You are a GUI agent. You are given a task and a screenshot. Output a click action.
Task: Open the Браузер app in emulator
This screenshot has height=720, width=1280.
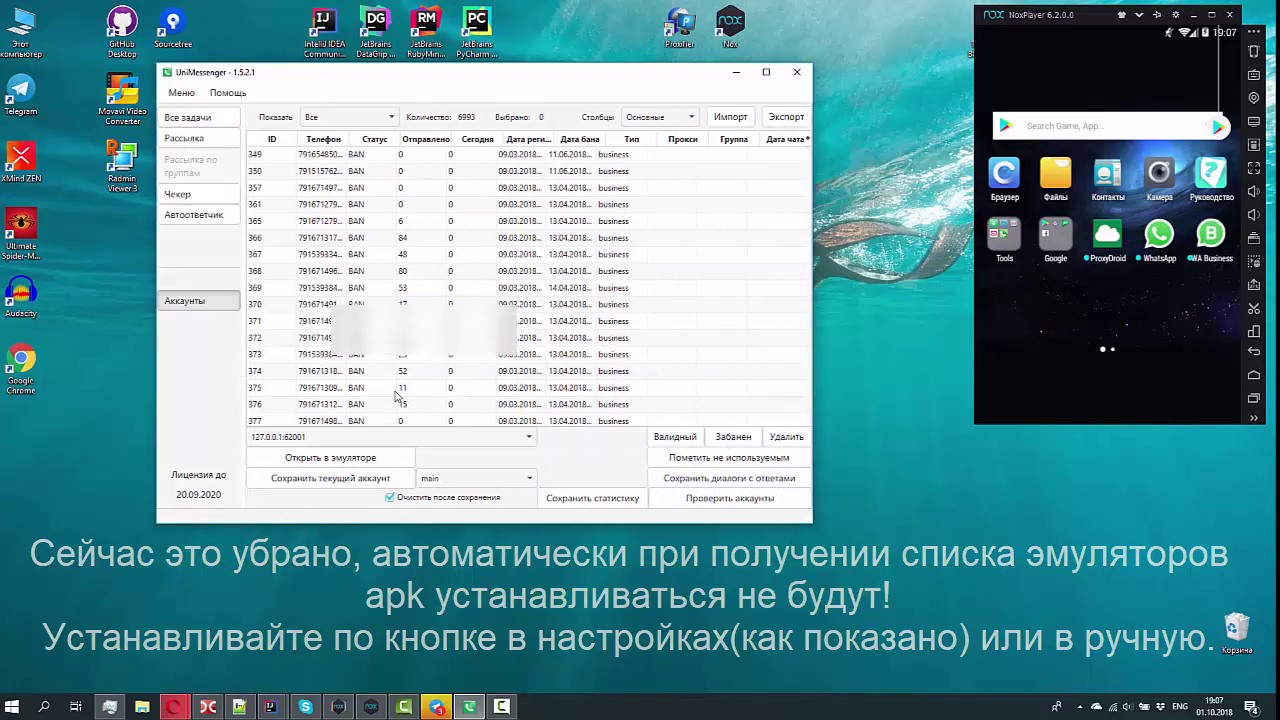click(1004, 174)
